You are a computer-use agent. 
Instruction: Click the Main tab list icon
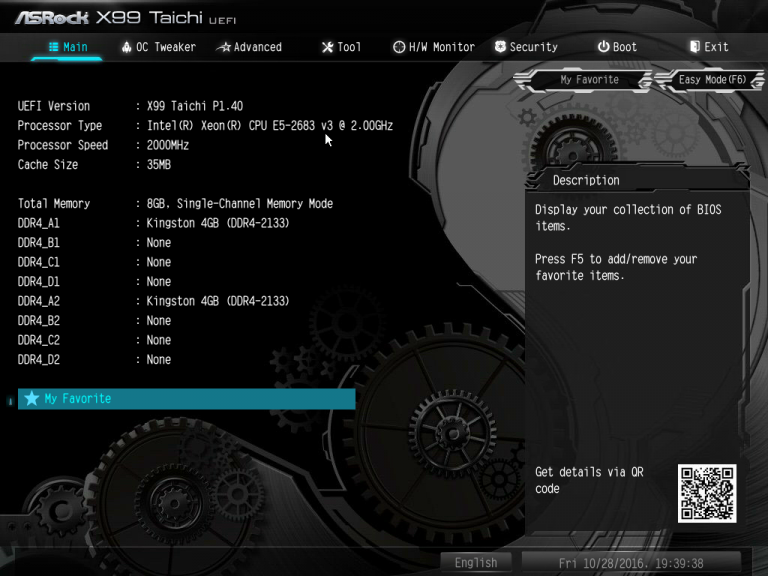coord(54,47)
